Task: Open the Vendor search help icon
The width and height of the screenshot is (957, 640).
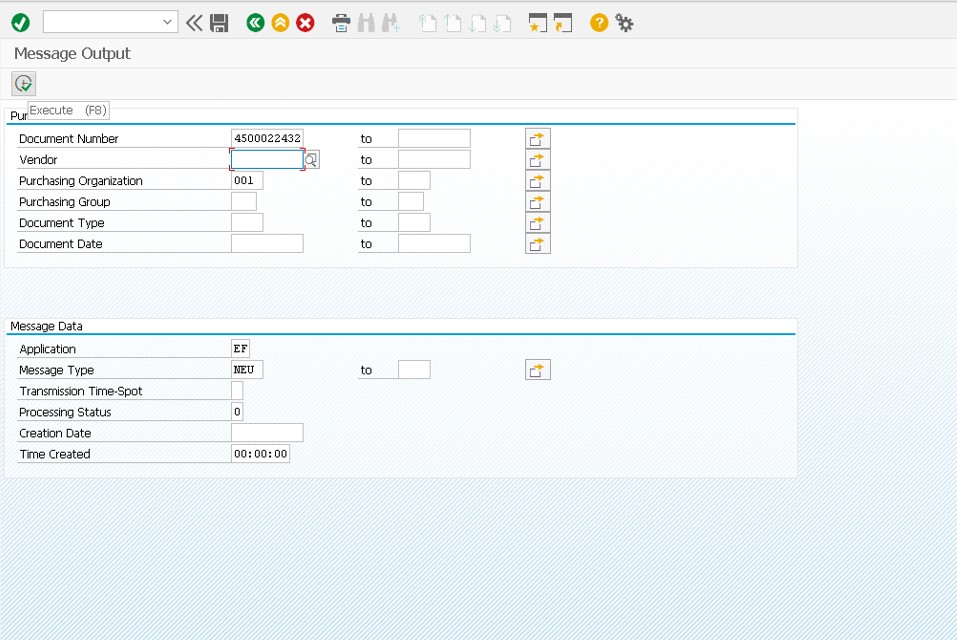Action: (311, 160)
